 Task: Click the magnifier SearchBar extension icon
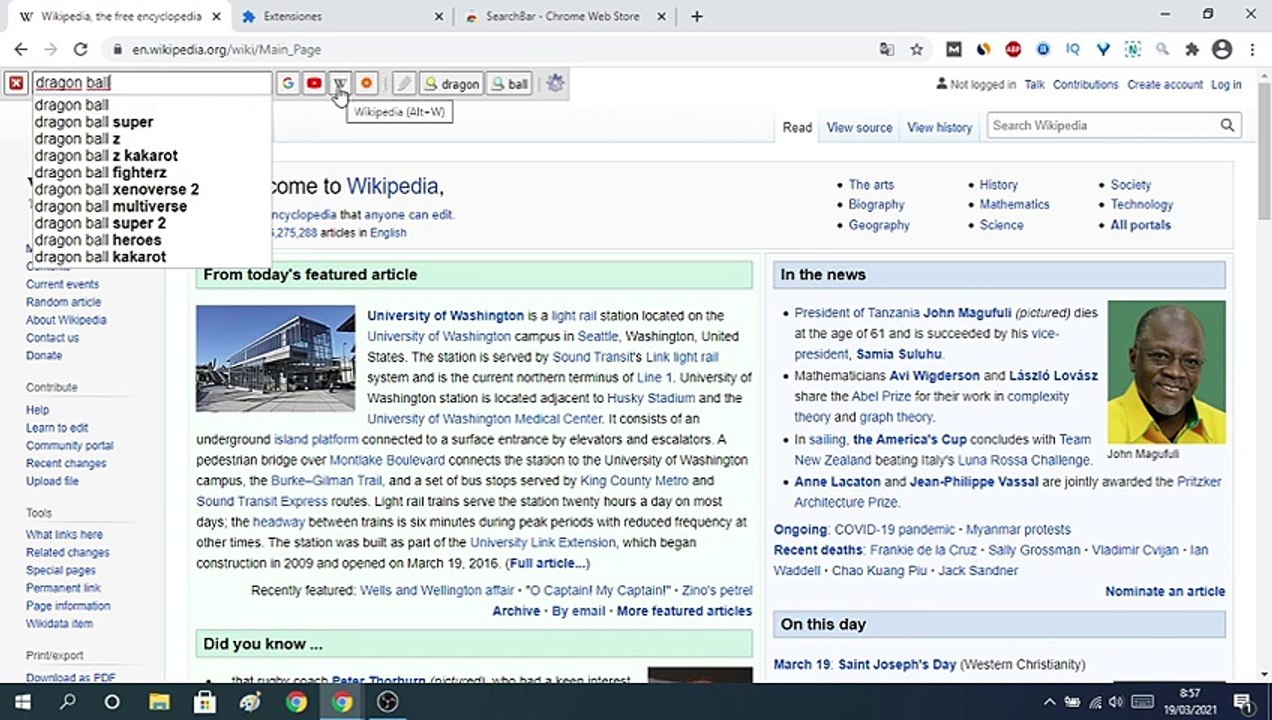click(1162, 49)
